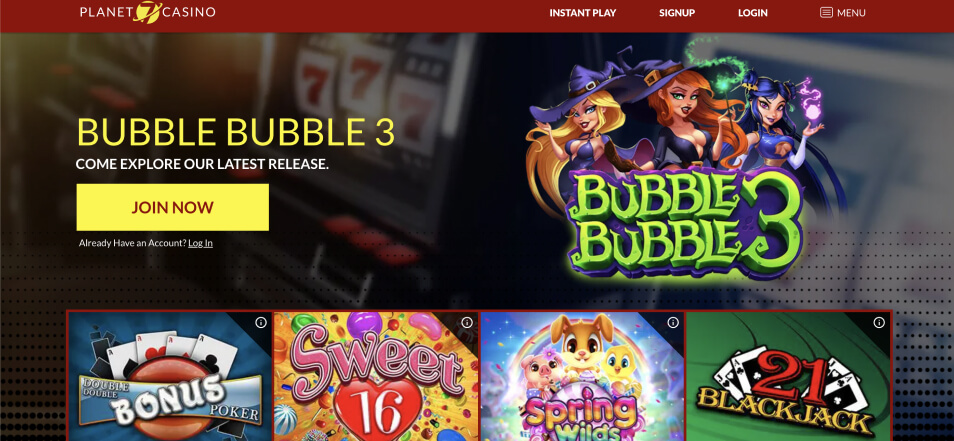Open info icon on Sweet 16 tile
Image resolution: width=954 pixels, height=441 pixels.
tap(467, 322)
